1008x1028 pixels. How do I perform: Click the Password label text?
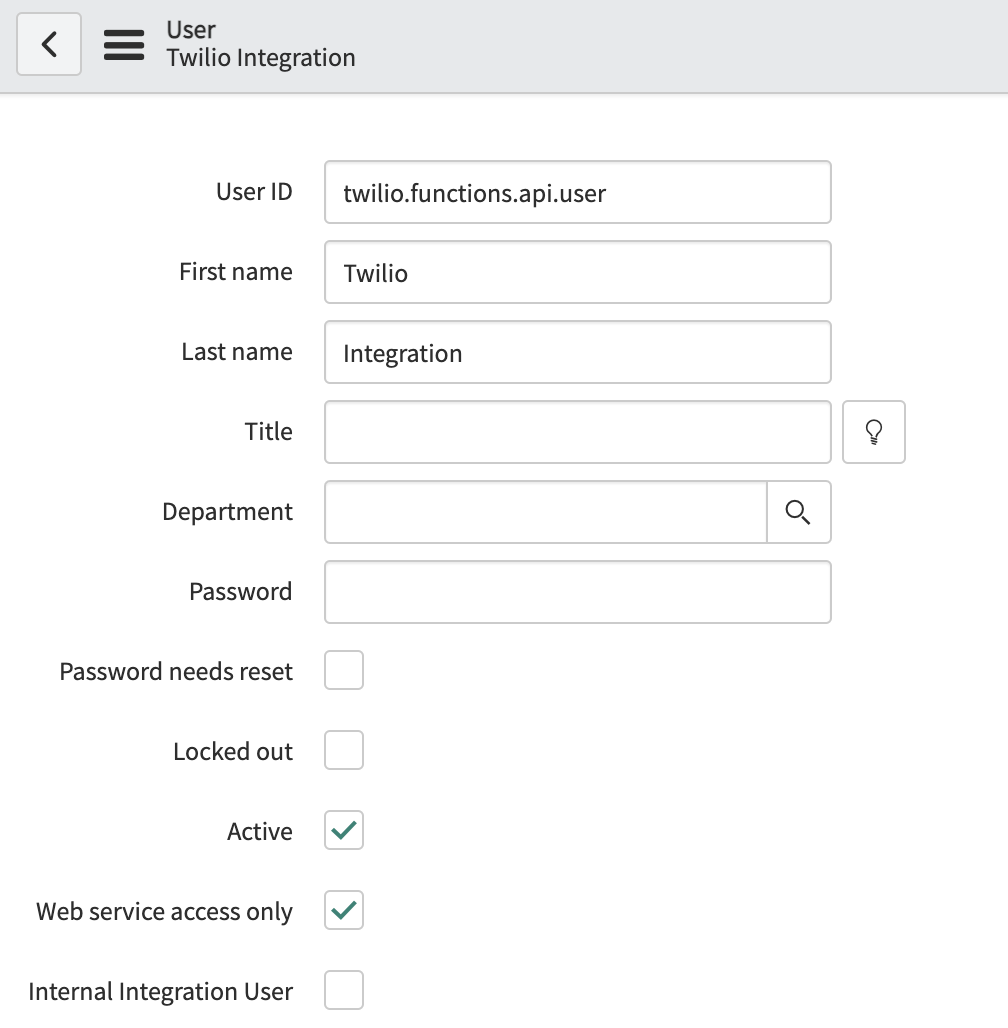pyautogui.click(x=241, y=591)
